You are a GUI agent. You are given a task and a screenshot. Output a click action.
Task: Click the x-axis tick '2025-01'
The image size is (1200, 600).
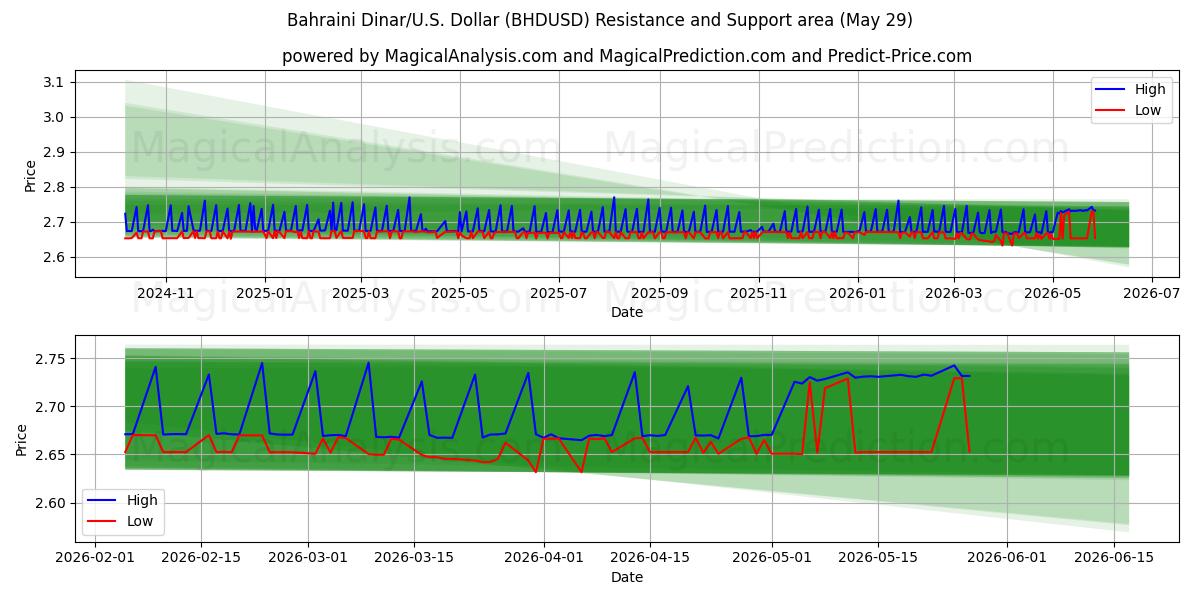(265, 293)
